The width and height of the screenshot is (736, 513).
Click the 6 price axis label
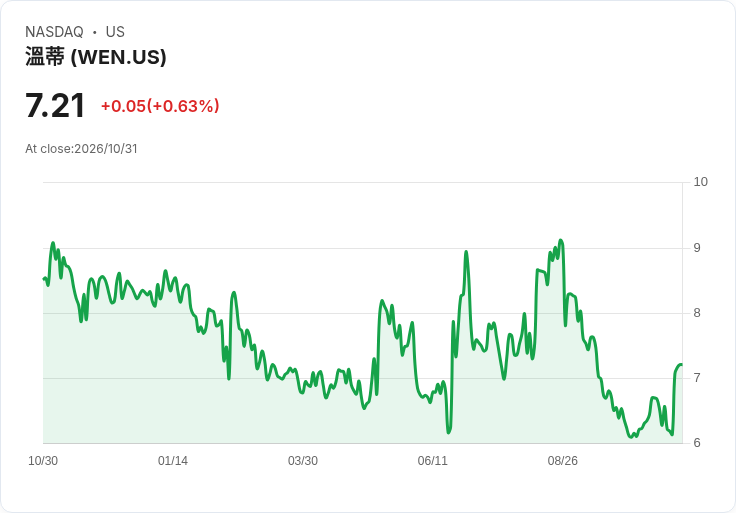tap(697, 443)
